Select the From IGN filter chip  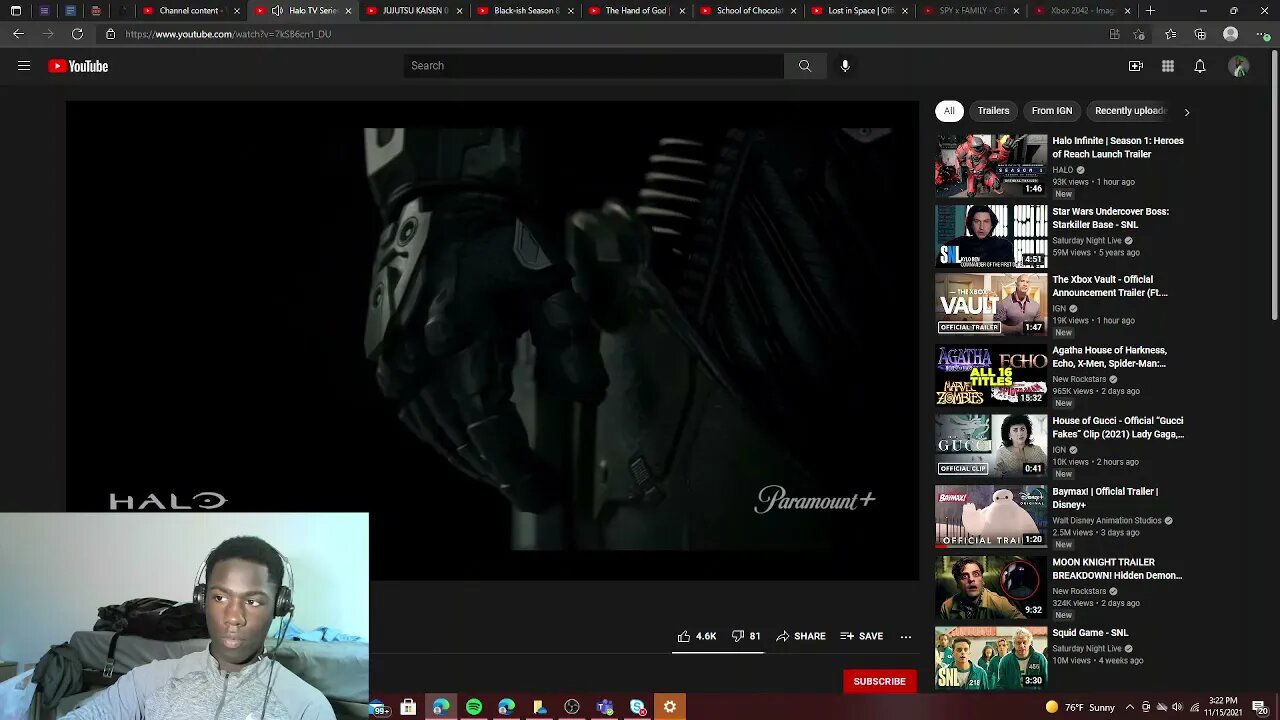click(x=1052, y=111)
